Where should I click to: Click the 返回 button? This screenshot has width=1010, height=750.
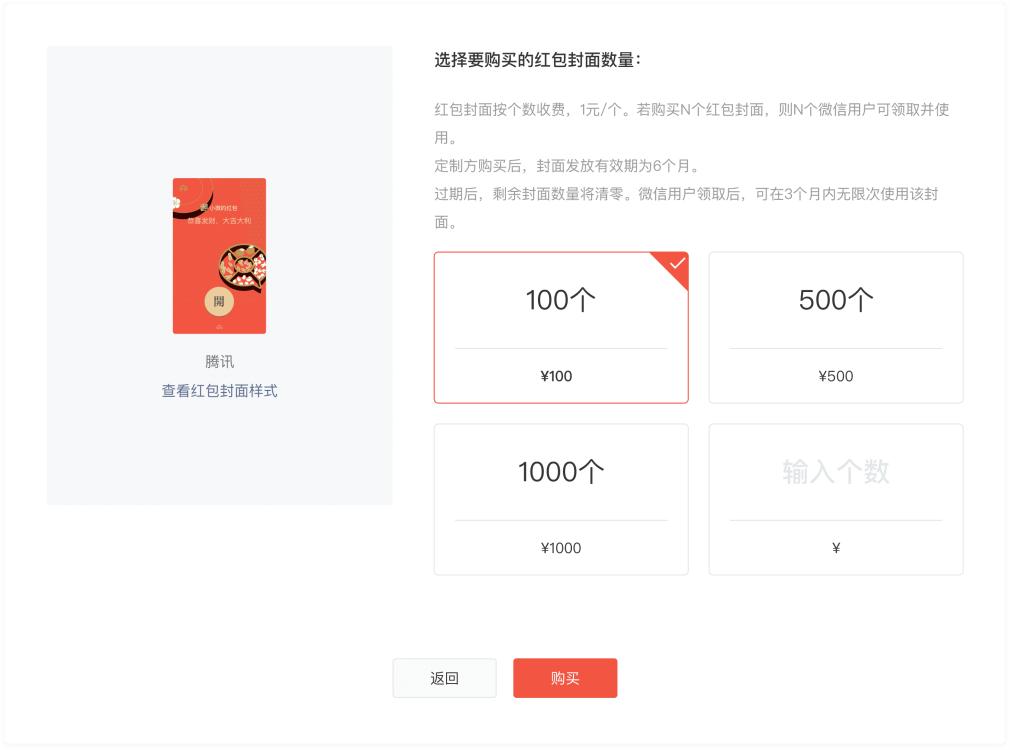point(444,678)
